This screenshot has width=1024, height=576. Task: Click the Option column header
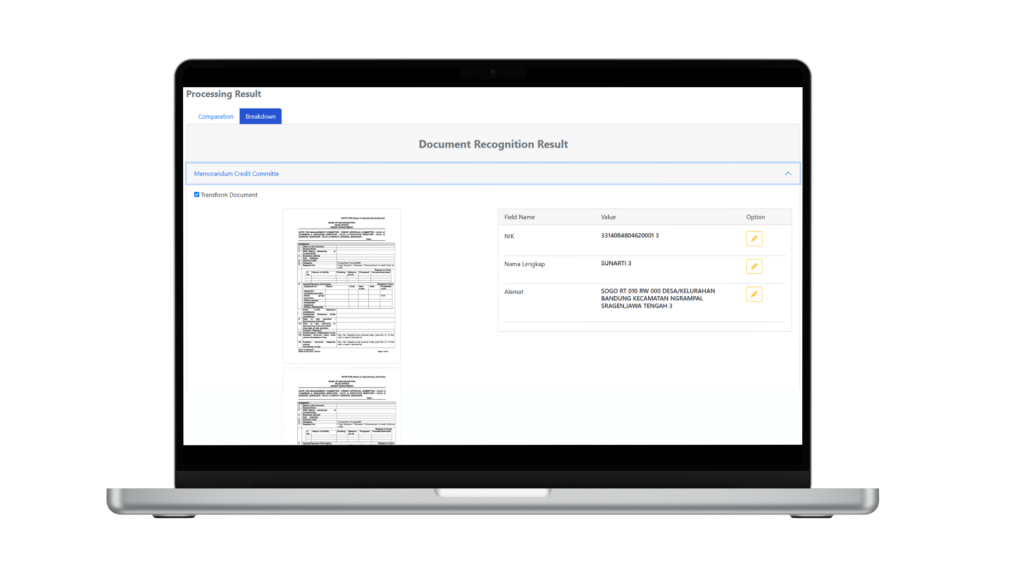point(755,217)
